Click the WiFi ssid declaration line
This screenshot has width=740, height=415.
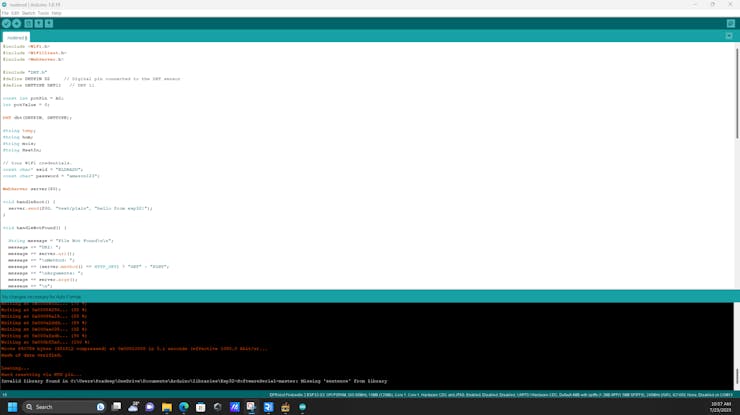coord(43,169)
